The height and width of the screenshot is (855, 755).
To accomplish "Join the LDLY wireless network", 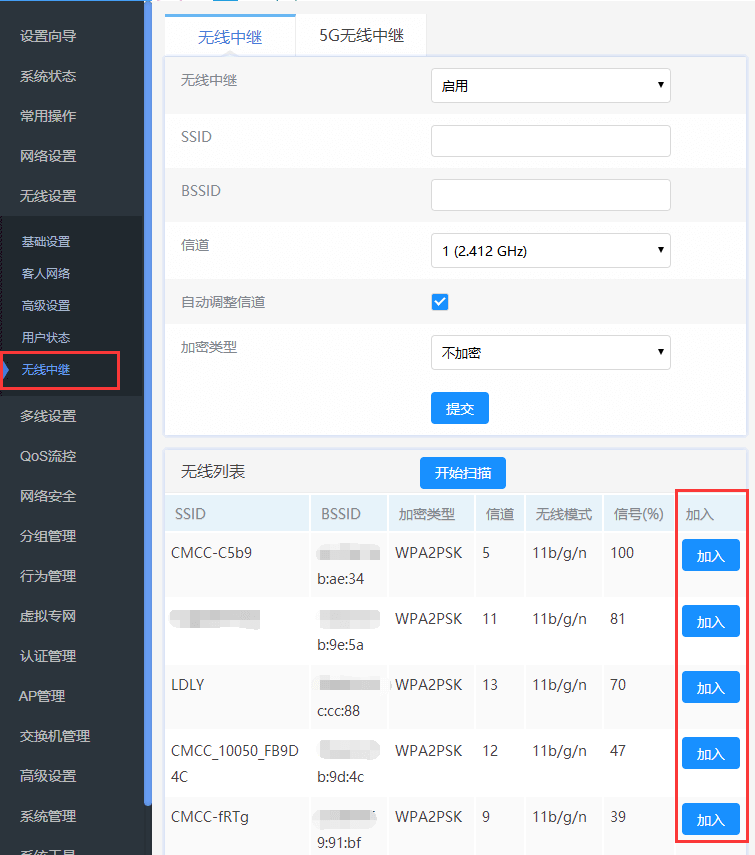I will pyautogui.click(x=710, y=687).
